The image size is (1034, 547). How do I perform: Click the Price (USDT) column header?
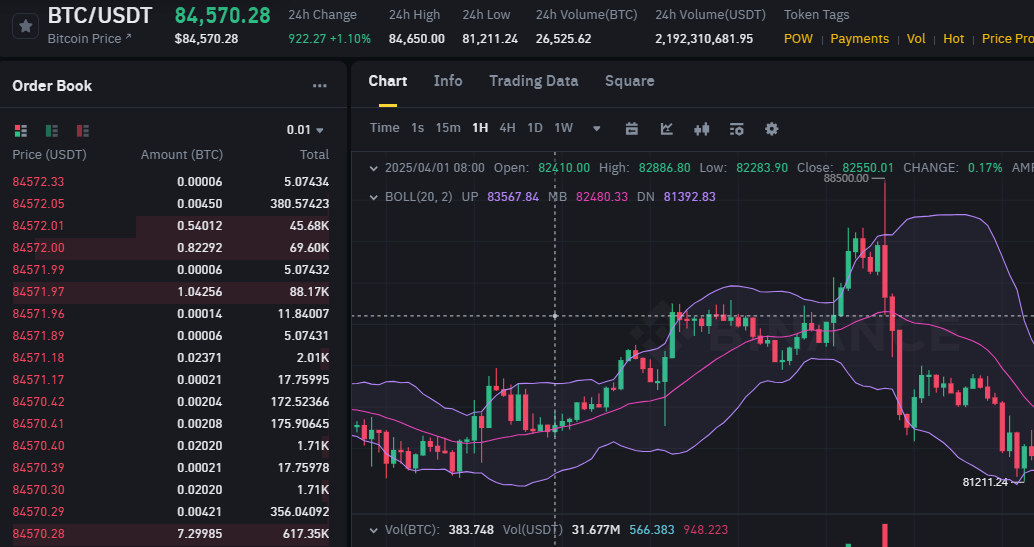[x=49, y=155]
